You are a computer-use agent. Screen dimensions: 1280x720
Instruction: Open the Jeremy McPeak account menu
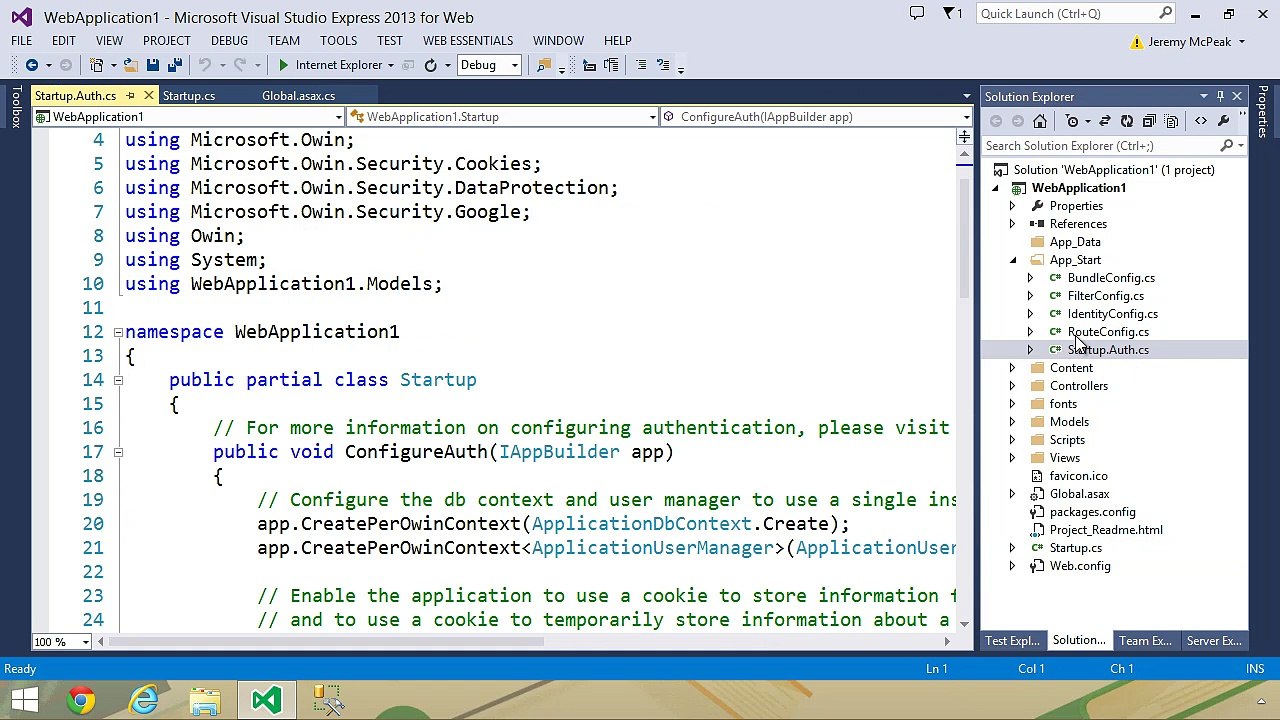pyautogui.click(x=1188, y=42)
